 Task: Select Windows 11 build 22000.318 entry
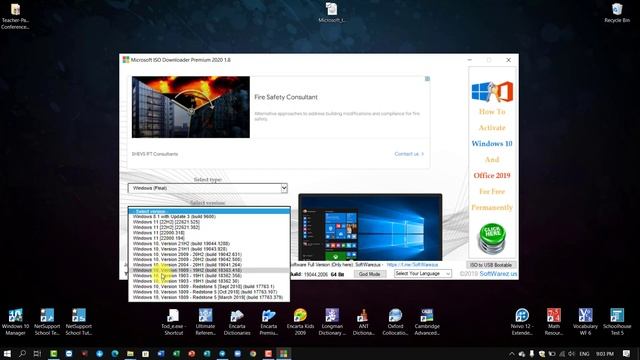tap(209, 233)
